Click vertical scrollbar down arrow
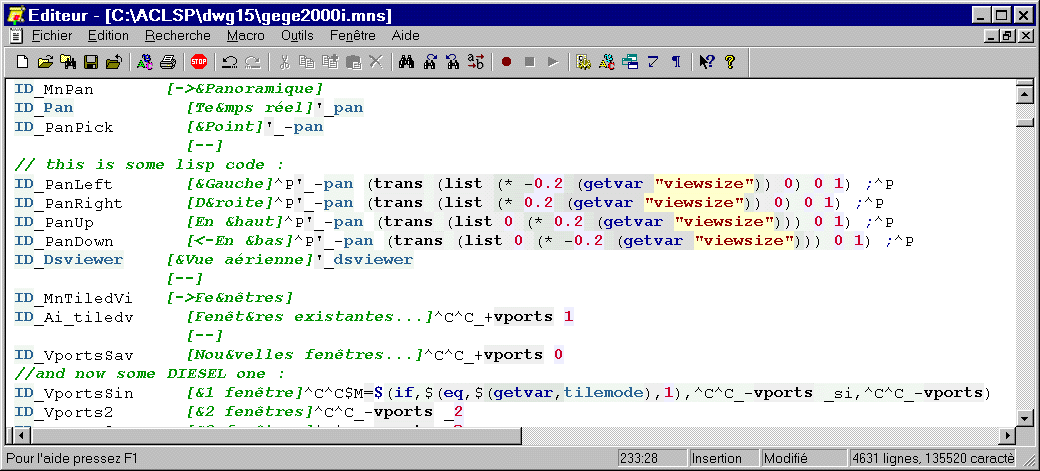Image resolution: width=1040 pixels, height=471 pixels. (x=1025, y=418)
